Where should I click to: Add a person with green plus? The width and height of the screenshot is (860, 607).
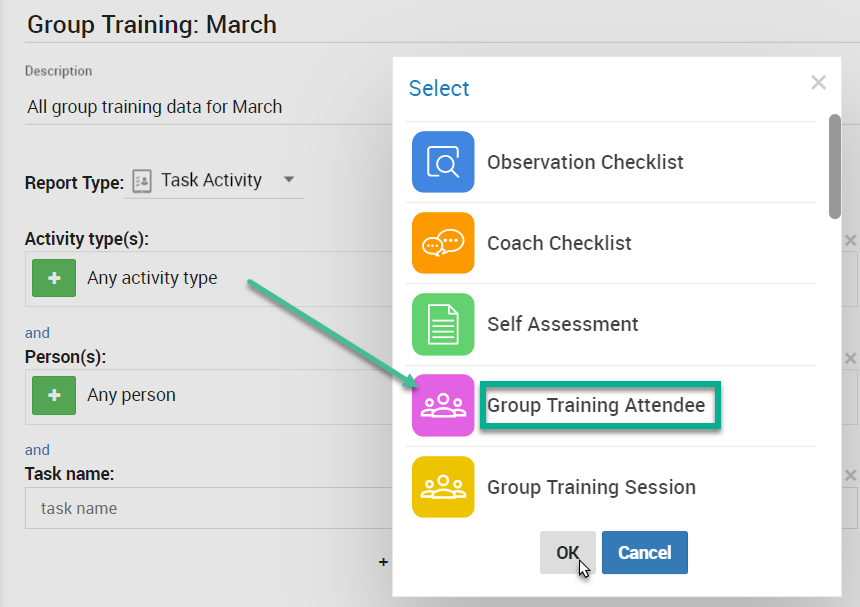click(54, 395)
